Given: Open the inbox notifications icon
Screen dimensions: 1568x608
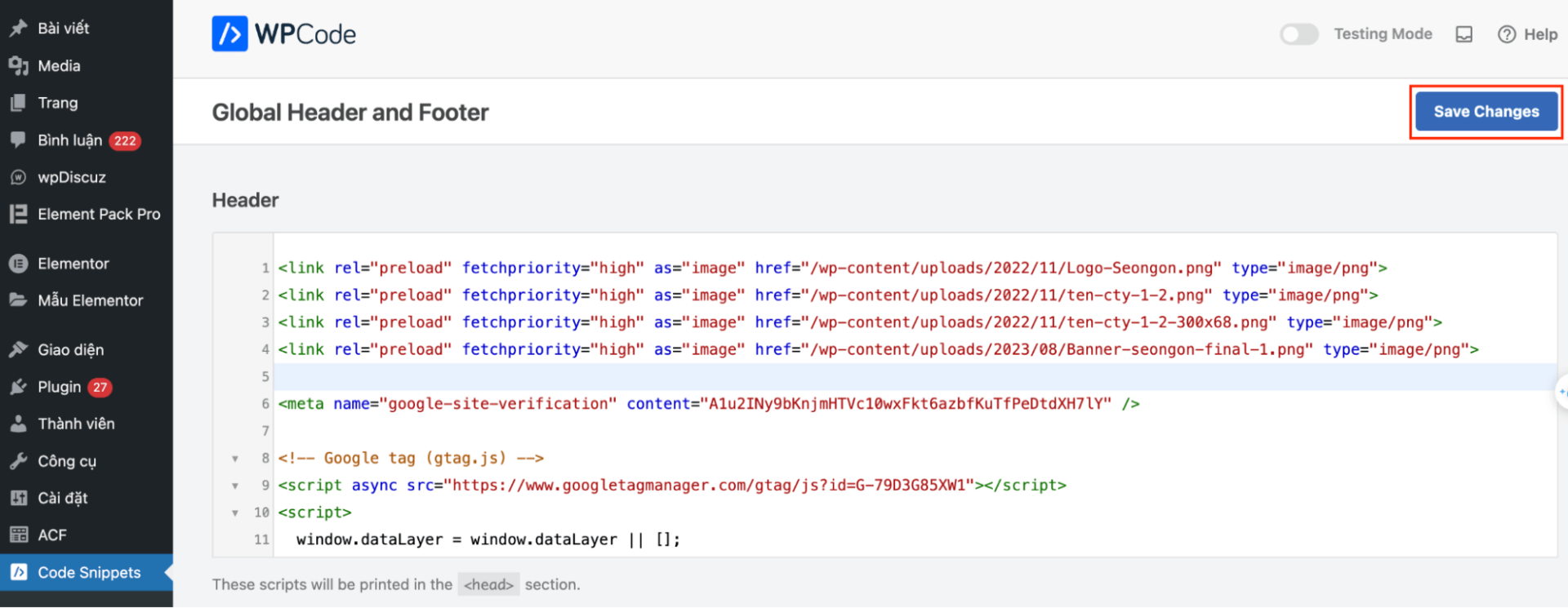Looking at the screenshot, I should click(1463, 34).
